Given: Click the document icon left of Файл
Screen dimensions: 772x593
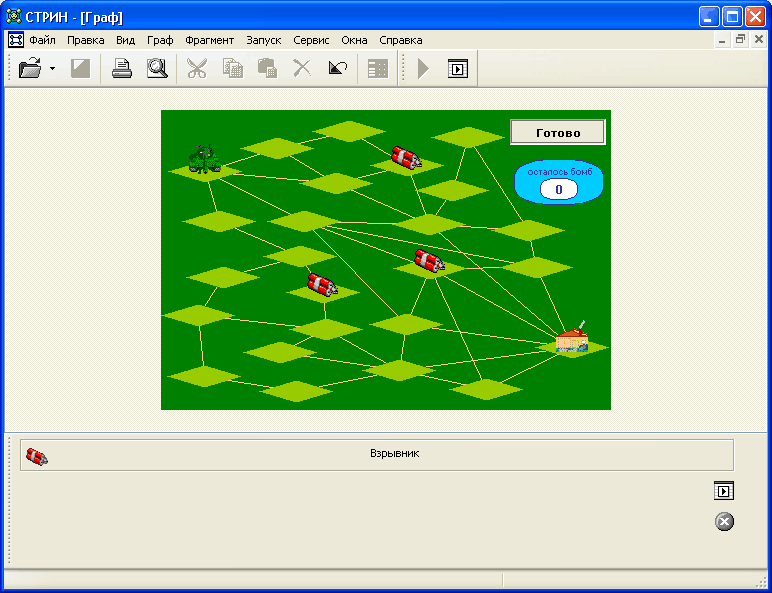Looking at the screenshot, I should pyautogui.click(x=16, y=40).
